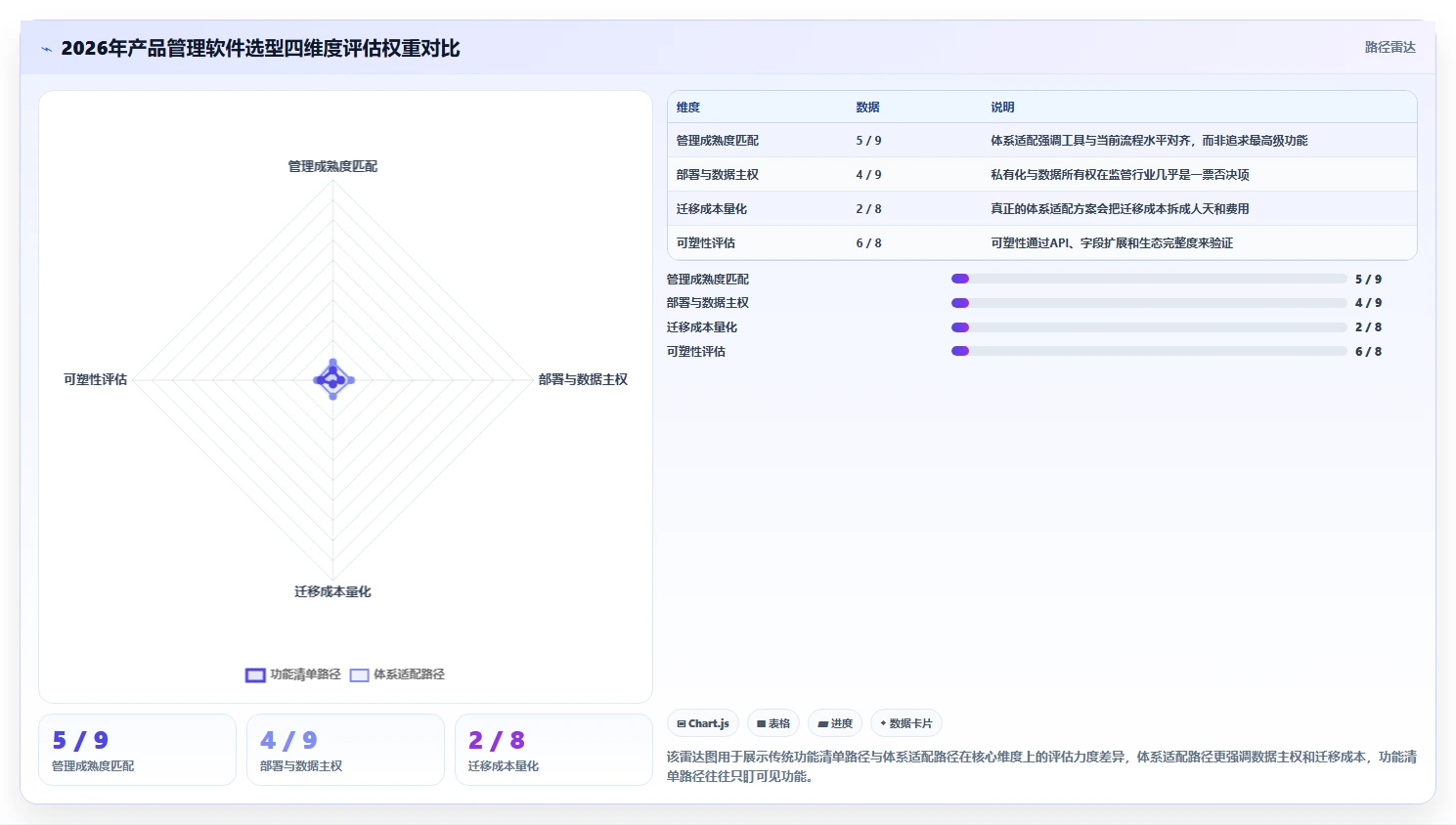Screen dimensions: 1456x825
Task: Toggle the 体系适配路径 legend swatch
Action: click(x=359, y=674)
